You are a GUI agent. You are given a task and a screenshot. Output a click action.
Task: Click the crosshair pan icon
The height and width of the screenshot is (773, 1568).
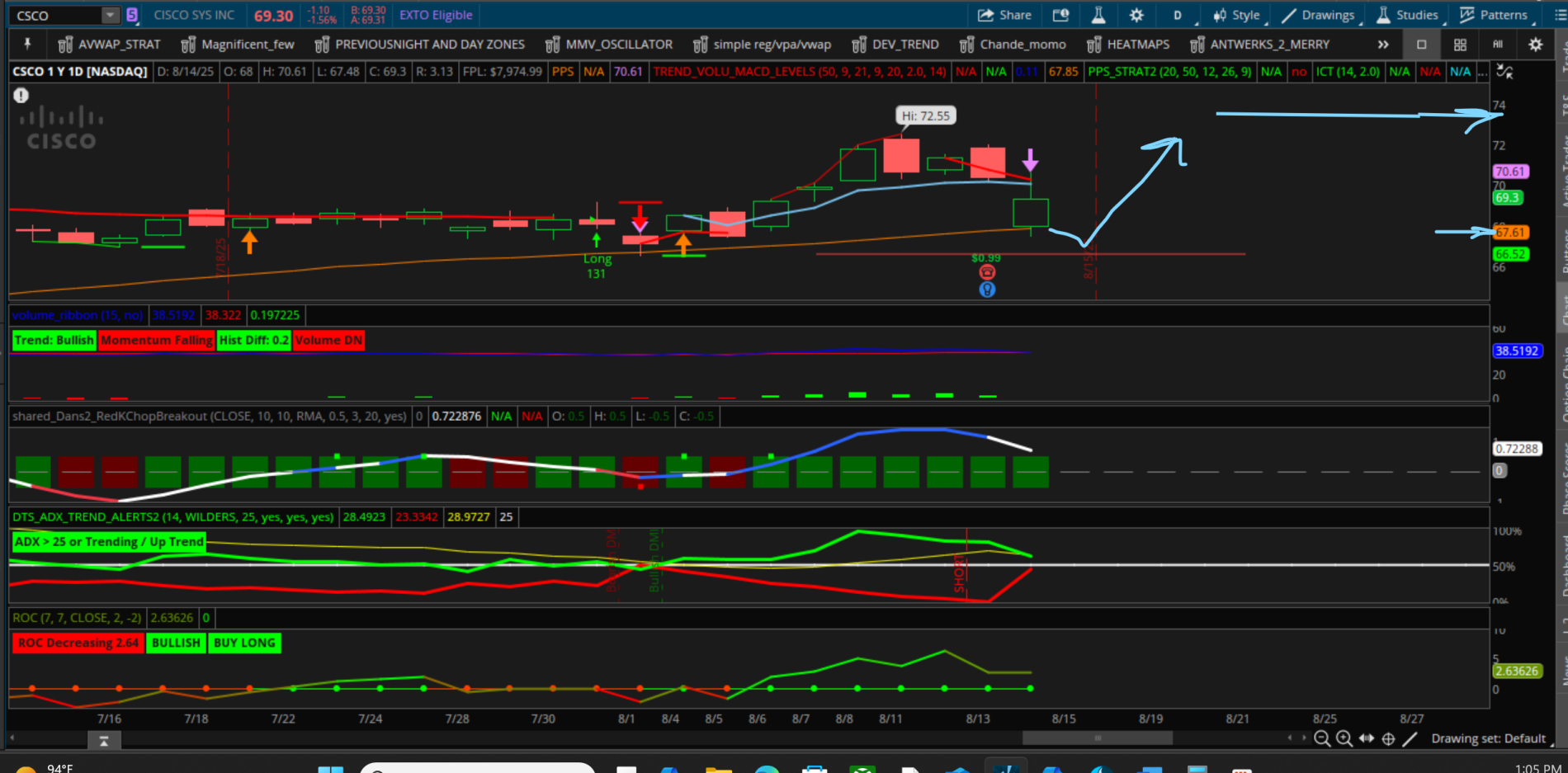pos(1388,739)
